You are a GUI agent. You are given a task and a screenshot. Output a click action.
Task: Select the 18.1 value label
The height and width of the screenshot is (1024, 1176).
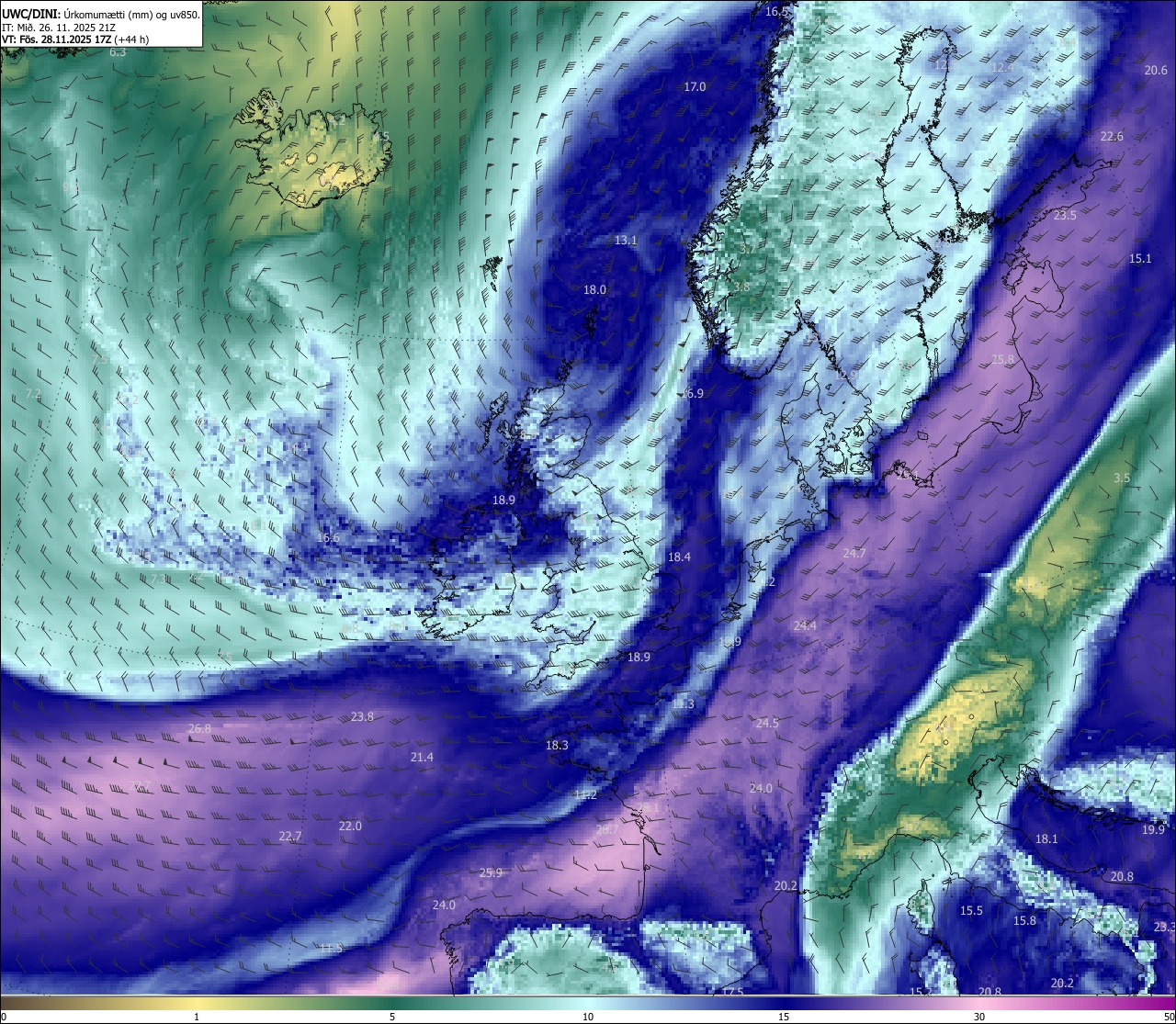(x=1046, y=838)
